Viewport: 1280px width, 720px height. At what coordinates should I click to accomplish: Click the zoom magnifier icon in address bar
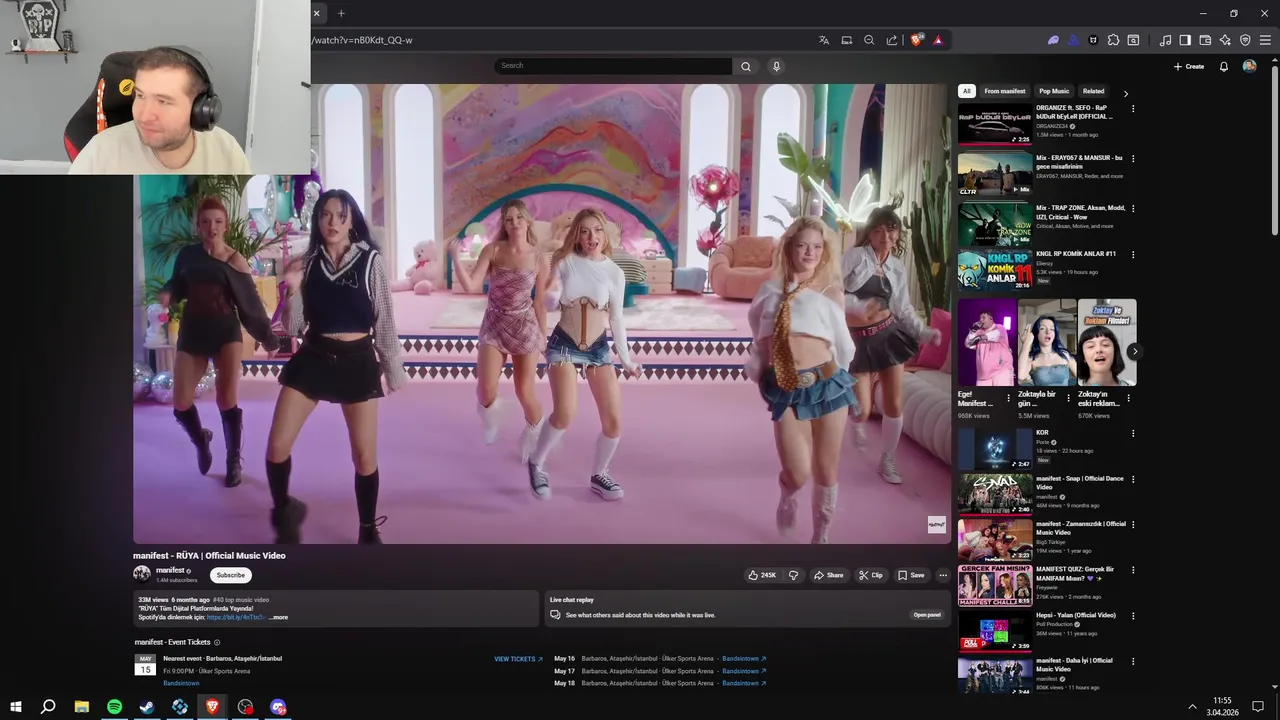pos(869,40)
